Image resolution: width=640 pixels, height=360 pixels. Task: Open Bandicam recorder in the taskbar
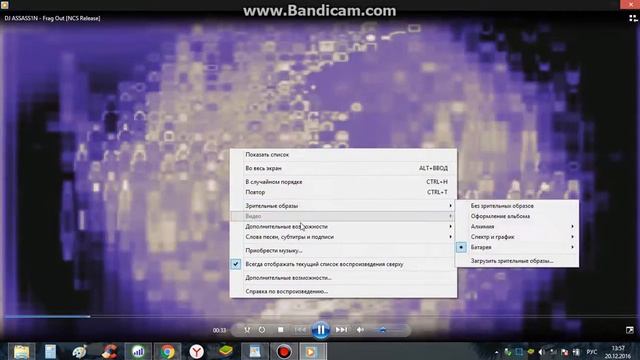(284, 351)
